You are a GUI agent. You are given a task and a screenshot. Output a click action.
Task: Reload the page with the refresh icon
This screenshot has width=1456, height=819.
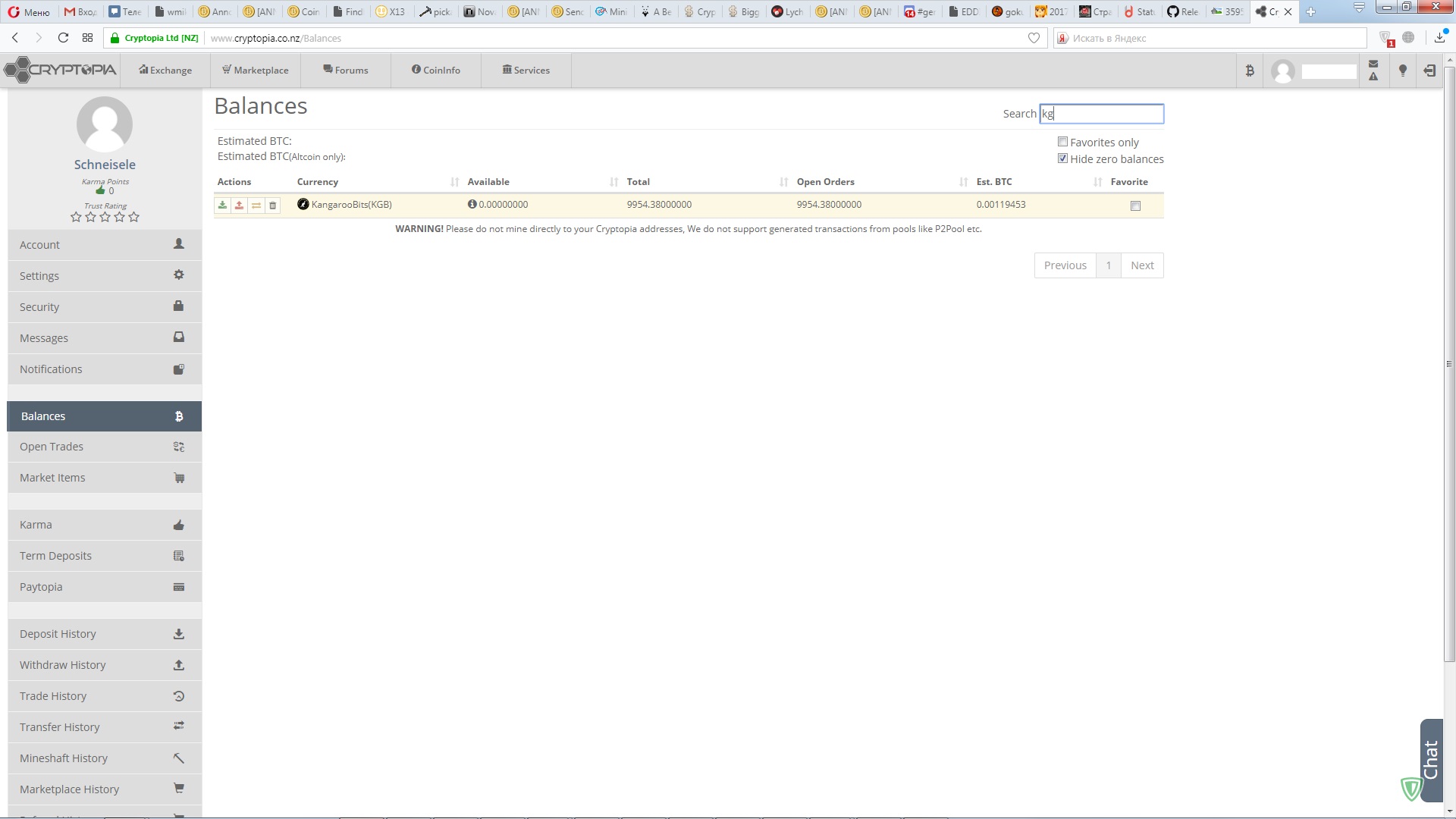[63, 38]
